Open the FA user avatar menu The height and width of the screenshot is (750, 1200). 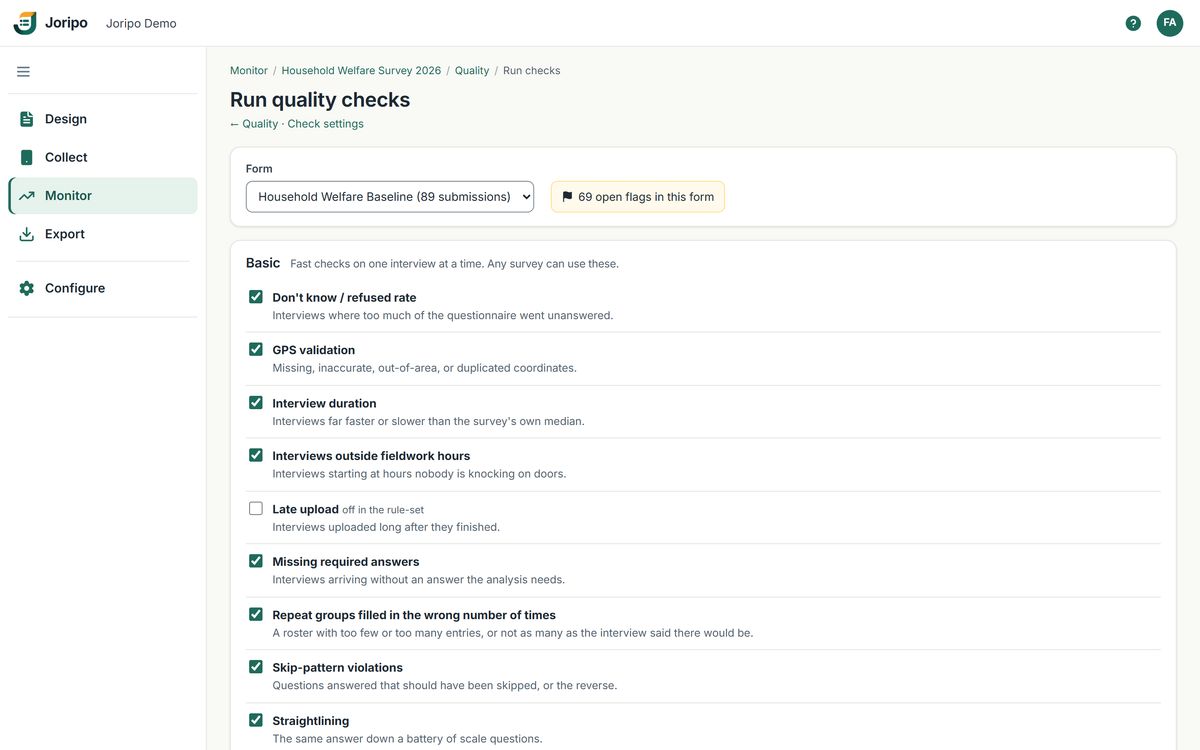pyautogui.click(x=1170, y=23)
